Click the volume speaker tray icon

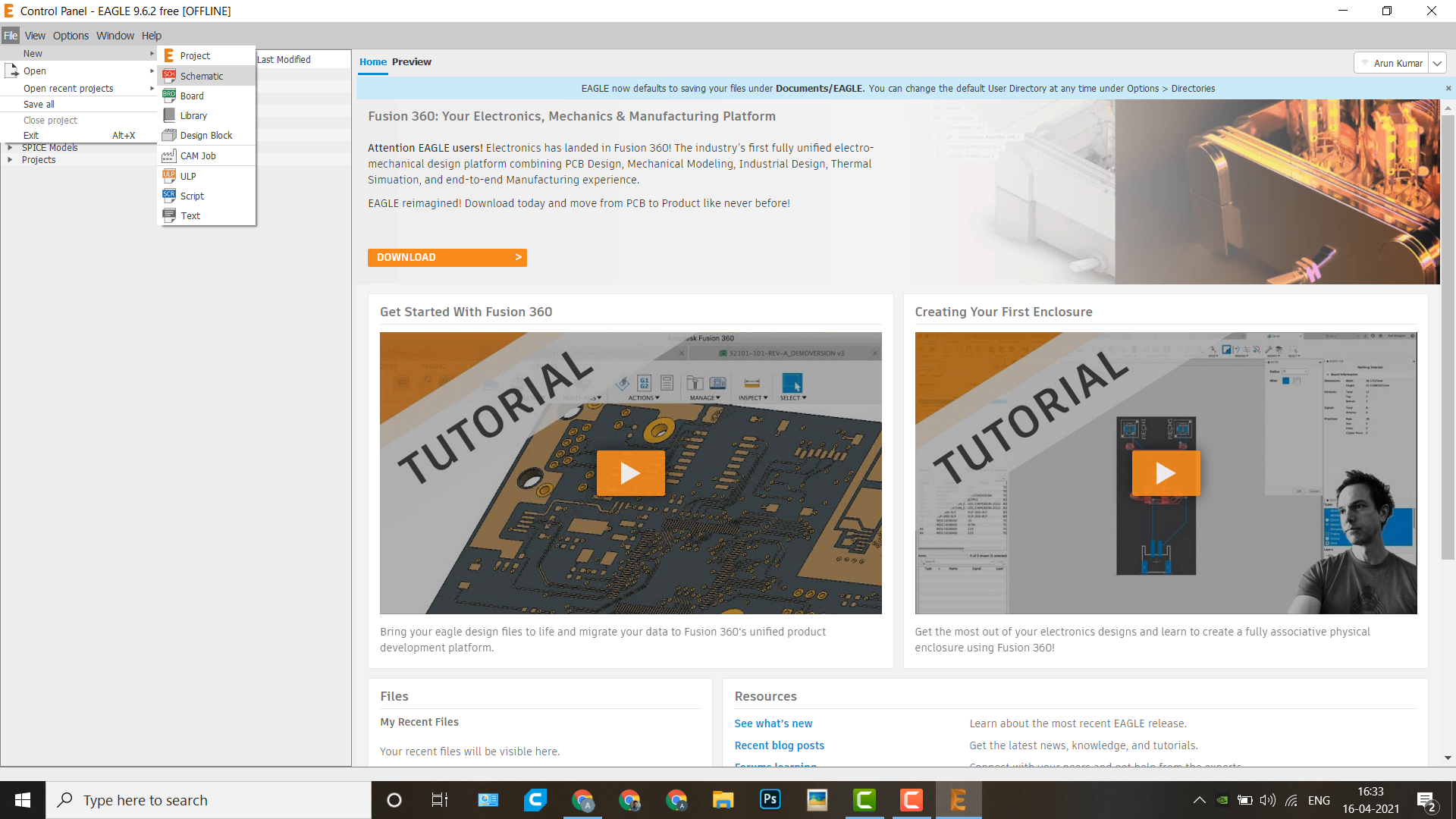pos(1268,800)
